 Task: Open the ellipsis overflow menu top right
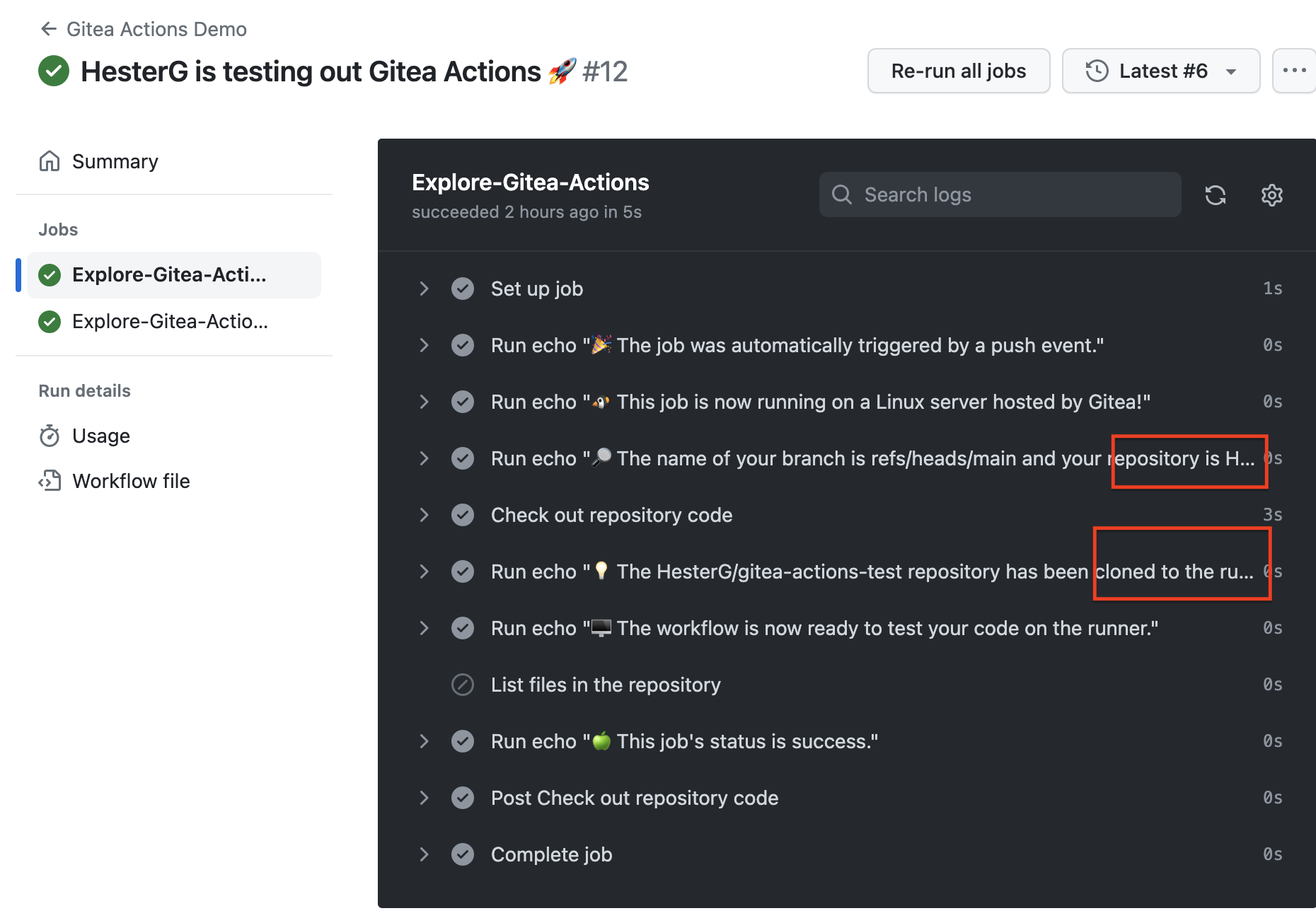[1295, 69]
